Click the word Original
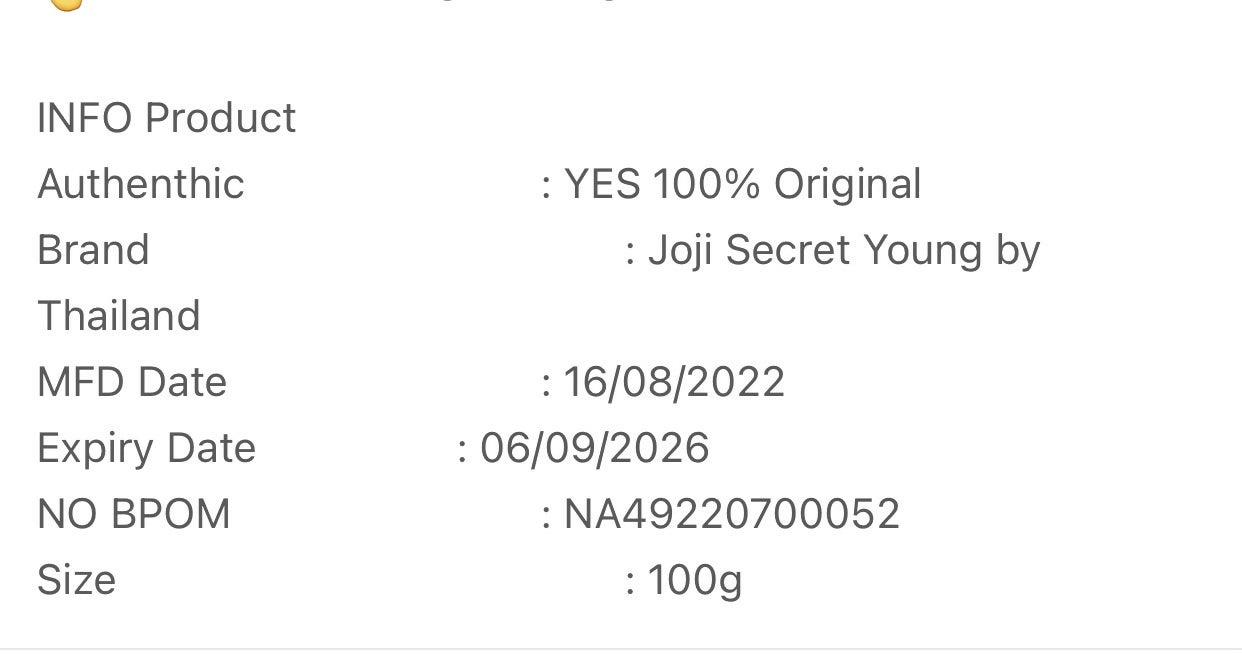 (x=847, y=184)
